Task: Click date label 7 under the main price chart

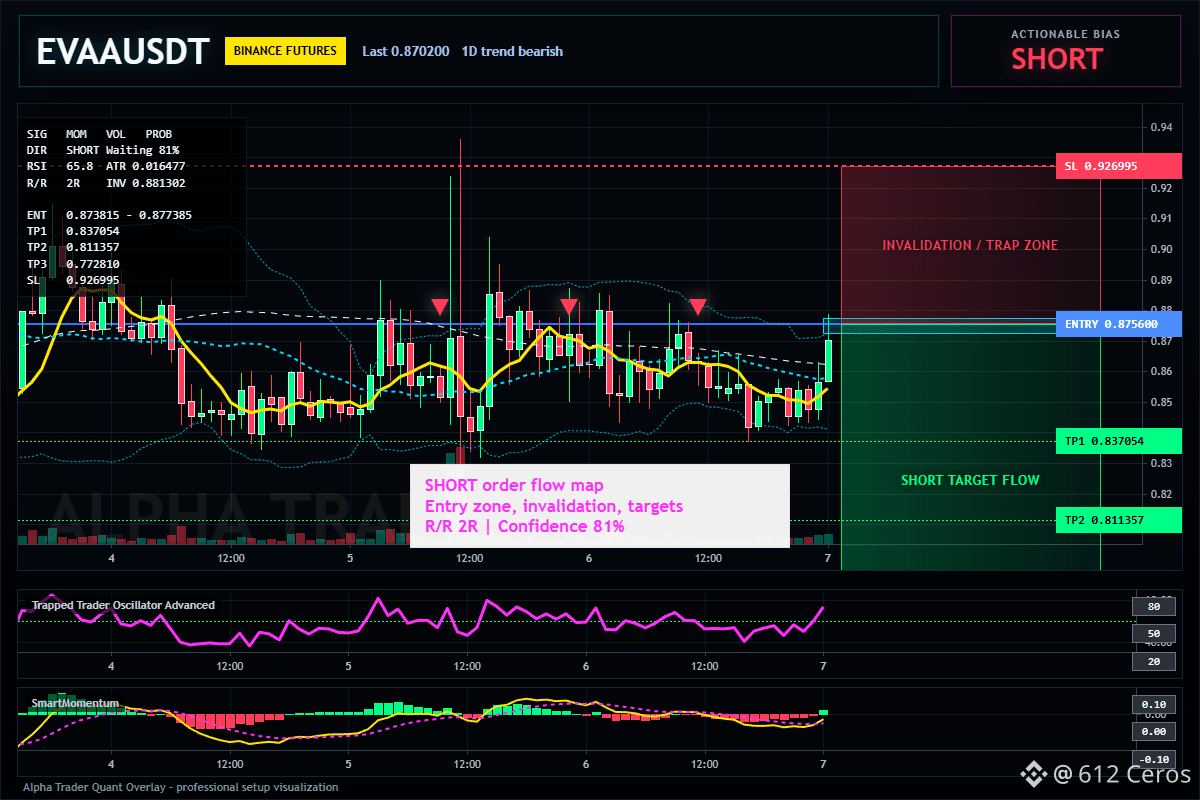Action: coord(826,558)
